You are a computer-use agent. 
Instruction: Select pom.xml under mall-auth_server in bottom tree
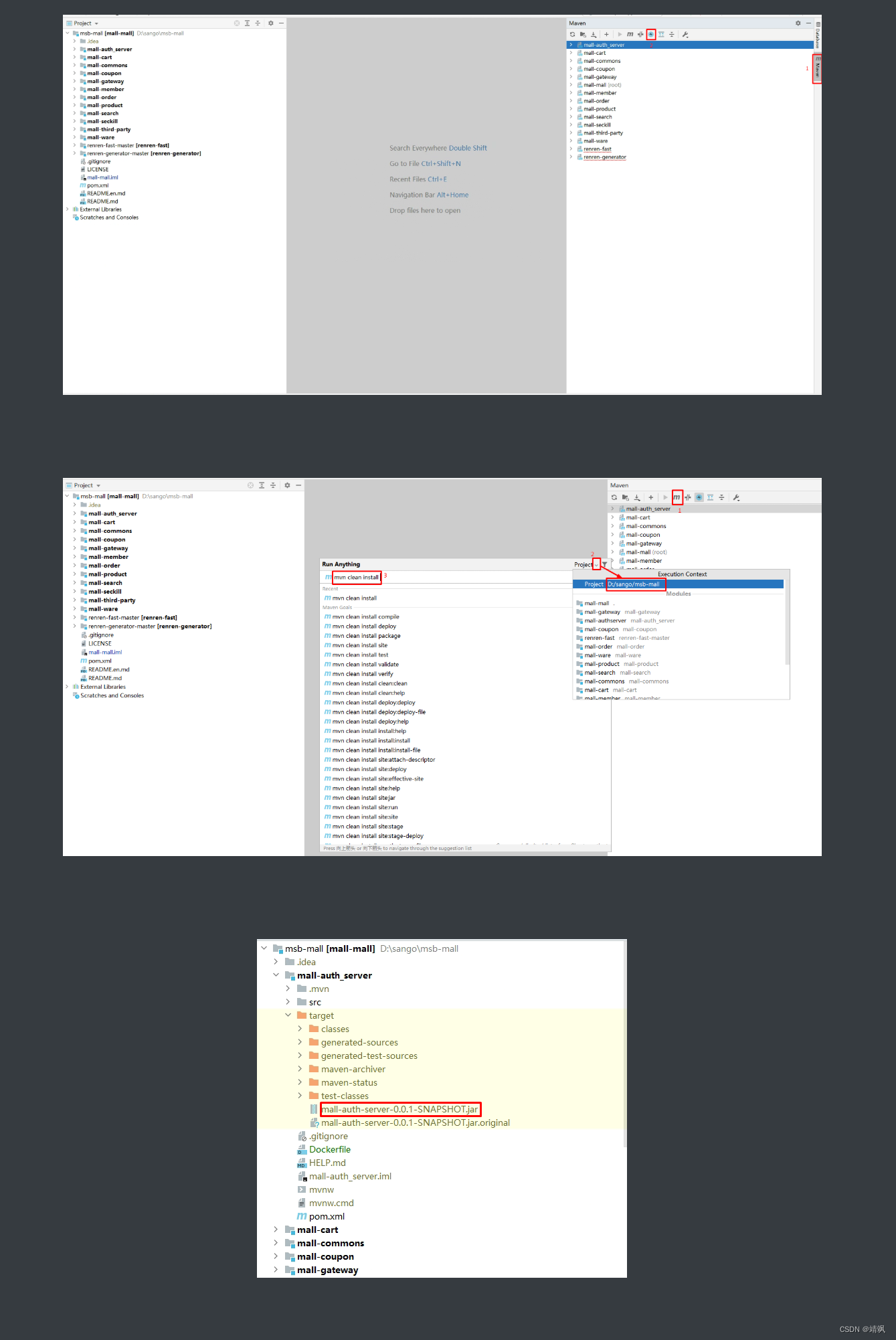tap(321, 1216)
